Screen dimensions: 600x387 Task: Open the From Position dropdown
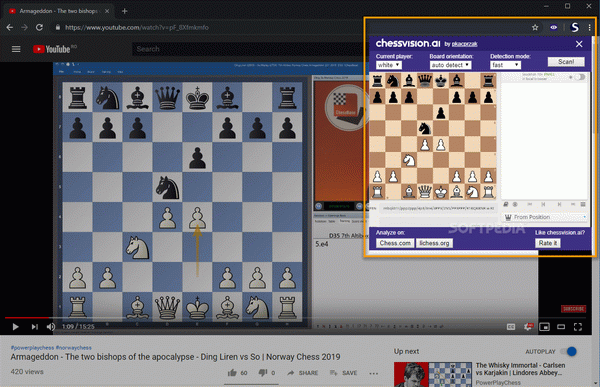[x=545, y=217]
